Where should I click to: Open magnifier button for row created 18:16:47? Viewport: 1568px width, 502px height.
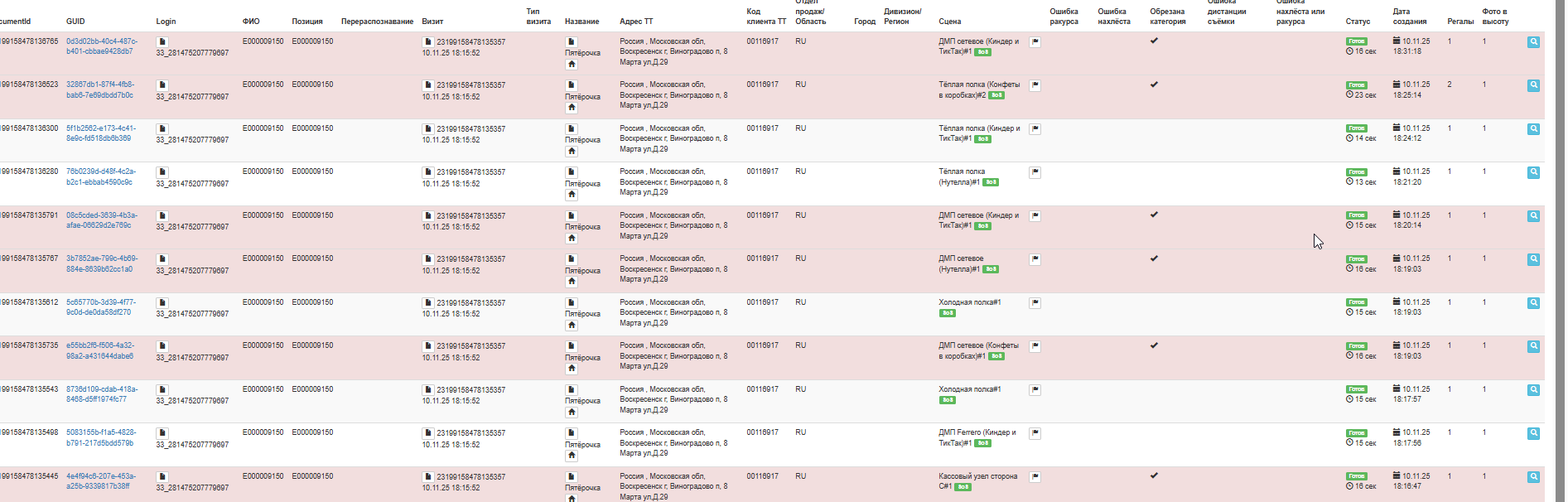1533,477
